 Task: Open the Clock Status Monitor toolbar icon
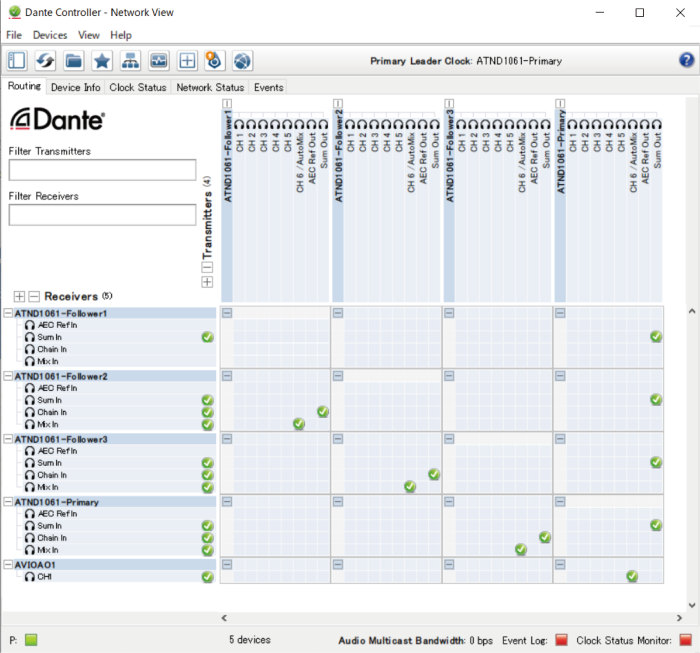(x=158, y=60)
